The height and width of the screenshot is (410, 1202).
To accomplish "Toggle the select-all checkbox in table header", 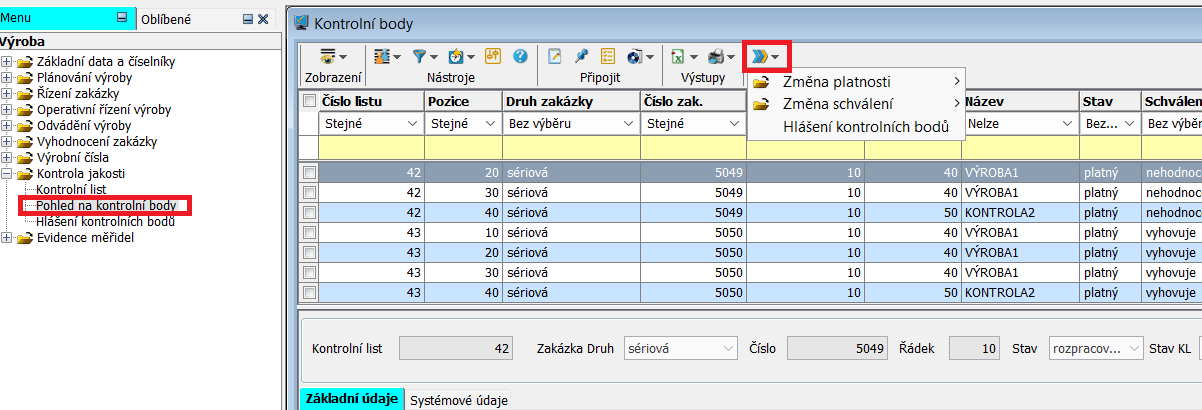I will tap(310, 101).
